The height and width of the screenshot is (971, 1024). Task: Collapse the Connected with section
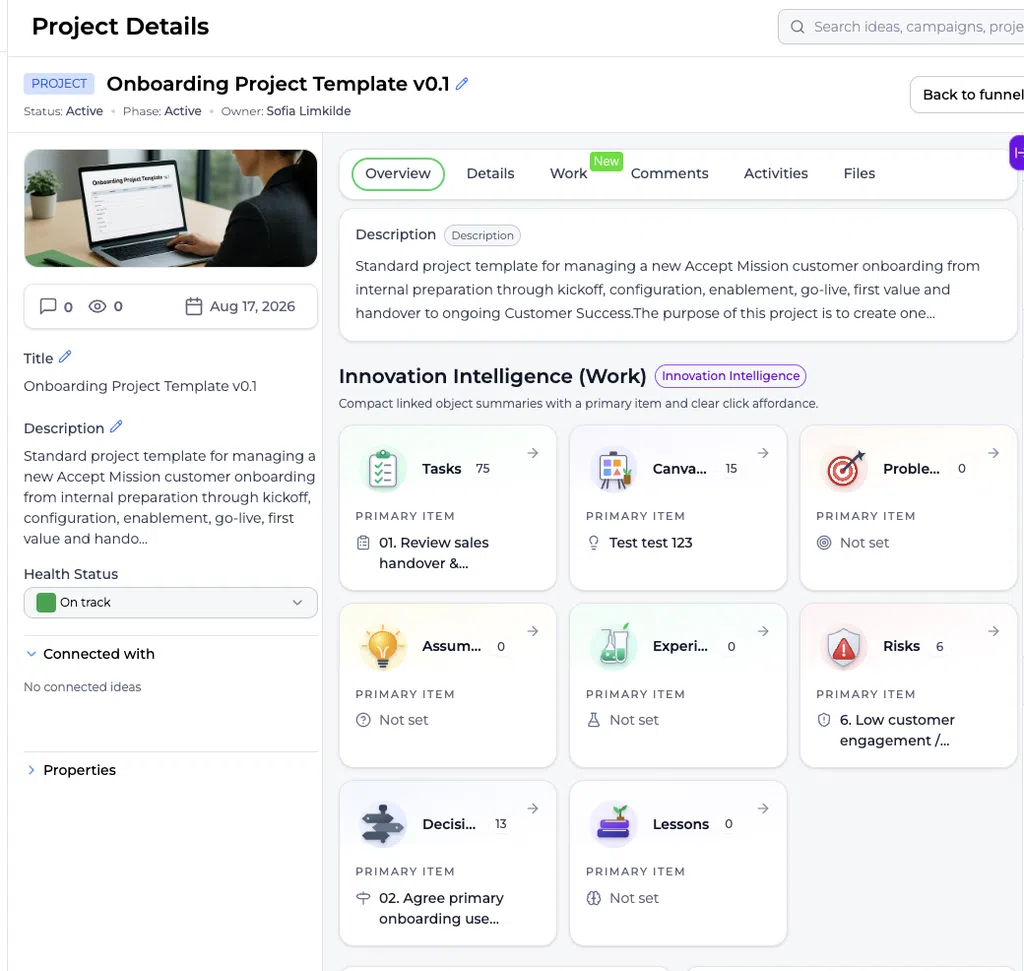coord(31,654)
